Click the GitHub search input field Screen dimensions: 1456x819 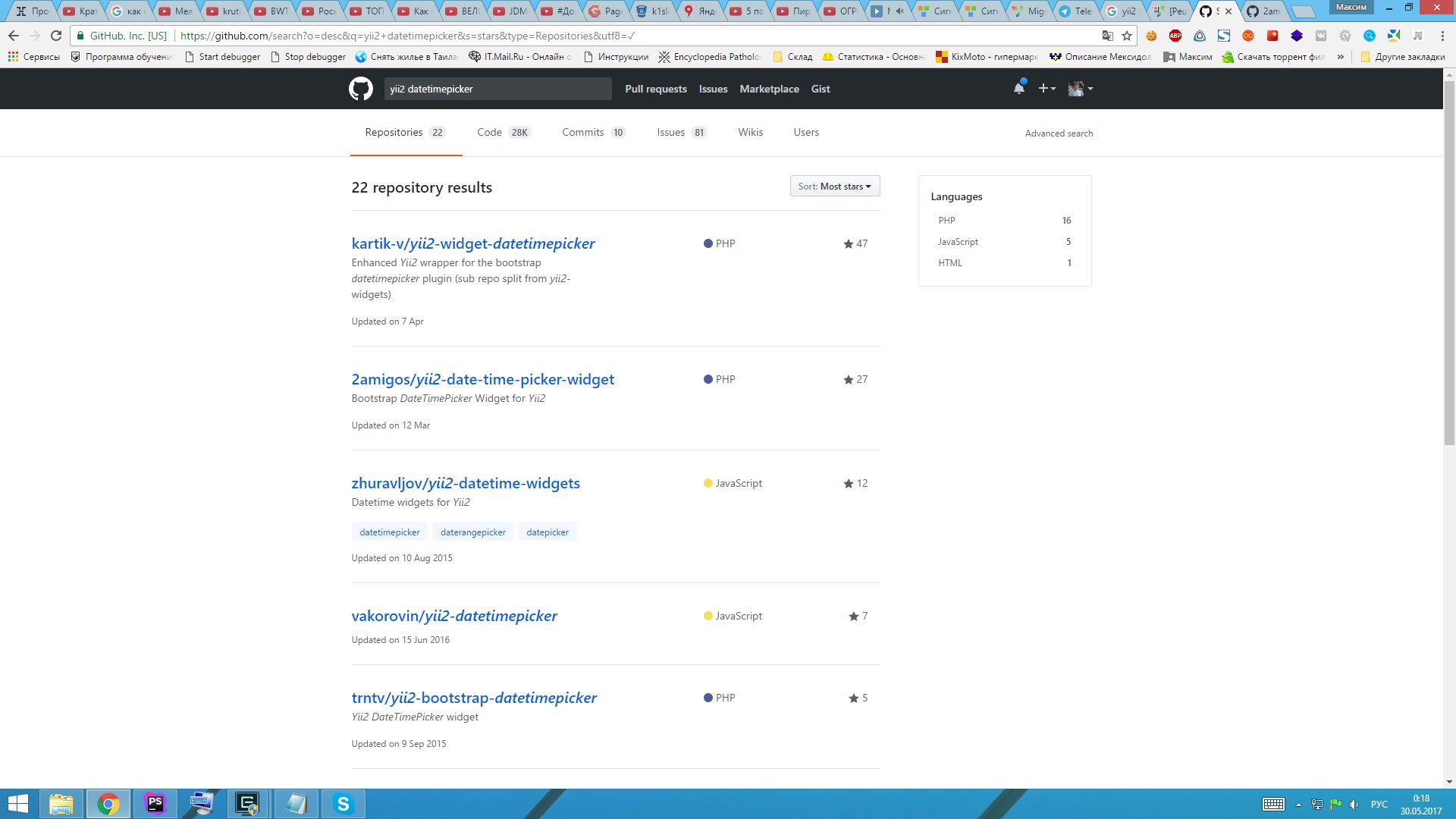point(497,89)
